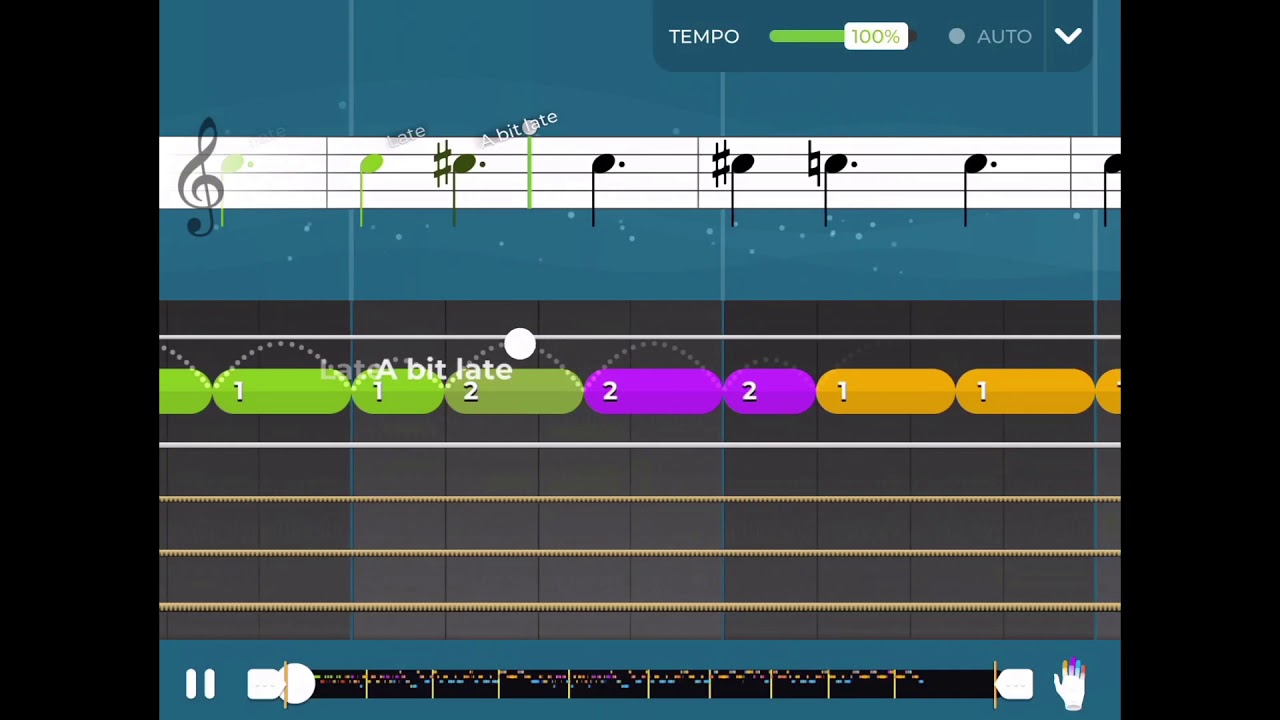
Task: Click the second orange finger 1 note
Action: click(1025, 391)
